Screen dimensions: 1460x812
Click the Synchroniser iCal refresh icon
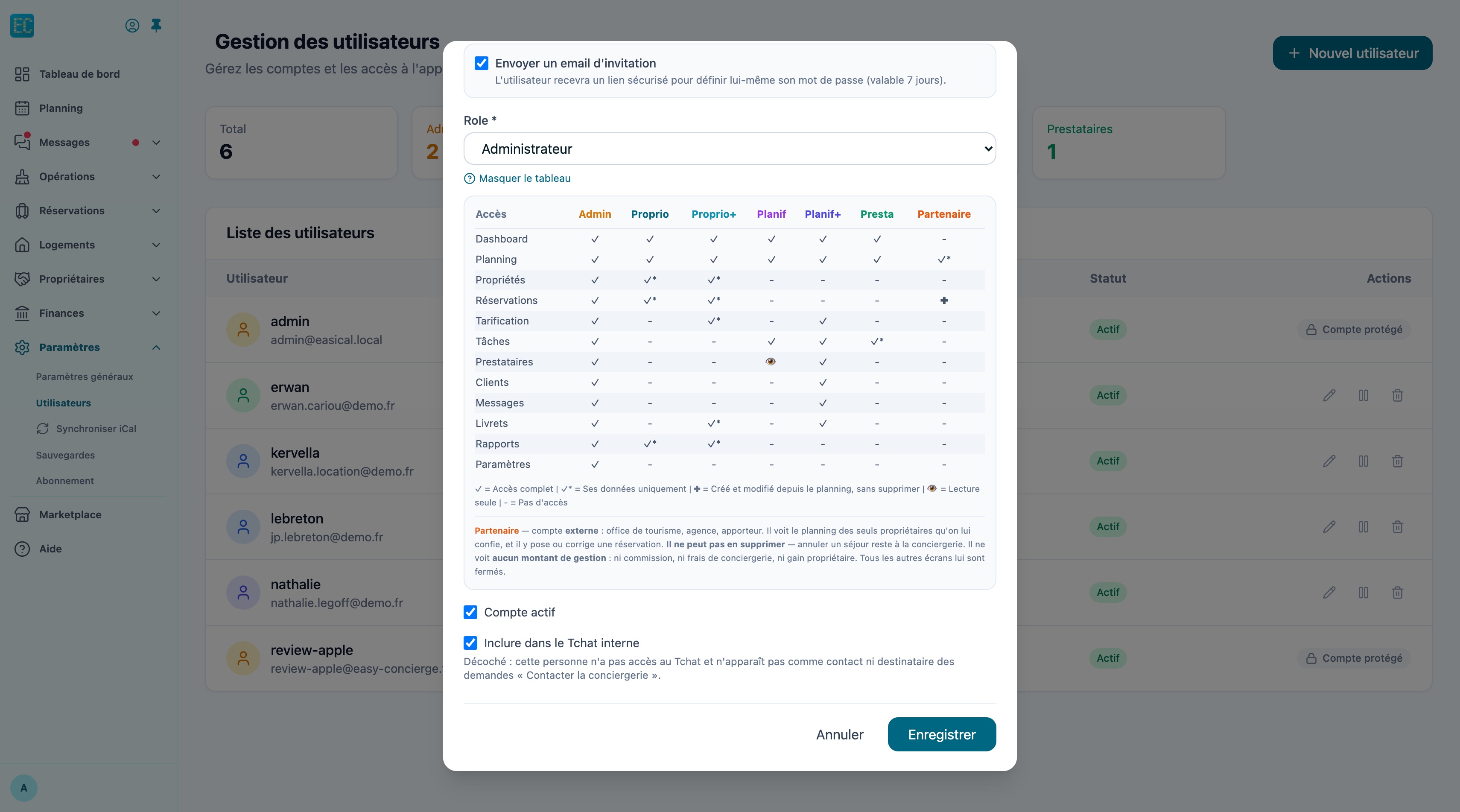(43, 428)
